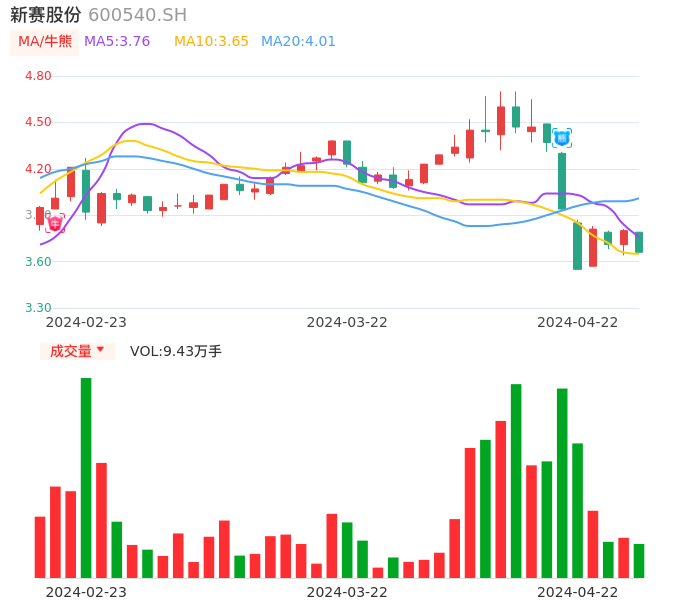
Task: Select the first red volume bar on the left
Action: coord(40,546)
